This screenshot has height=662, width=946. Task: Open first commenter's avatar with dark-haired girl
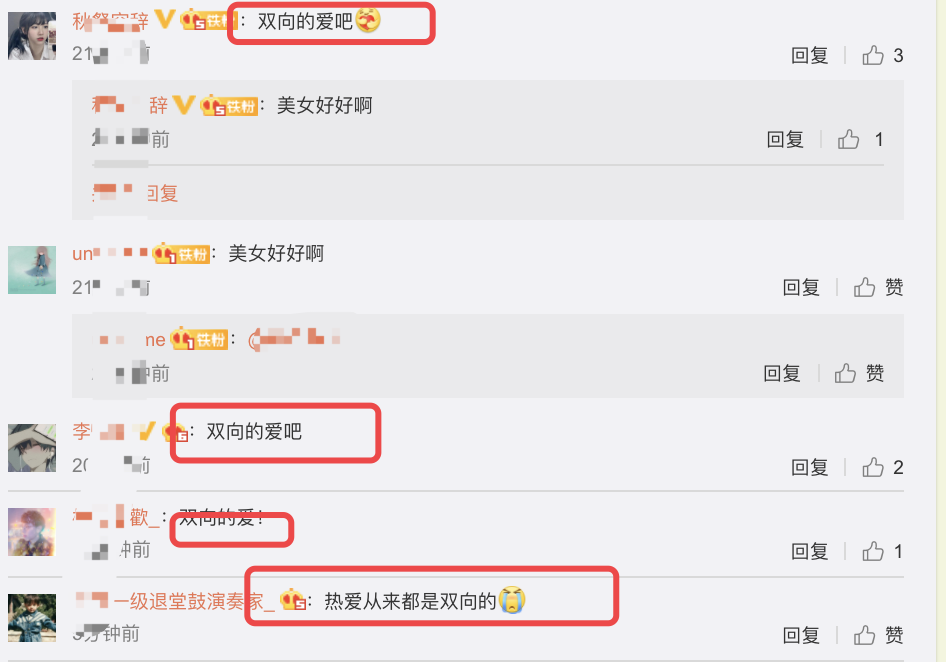click(32, 36)
